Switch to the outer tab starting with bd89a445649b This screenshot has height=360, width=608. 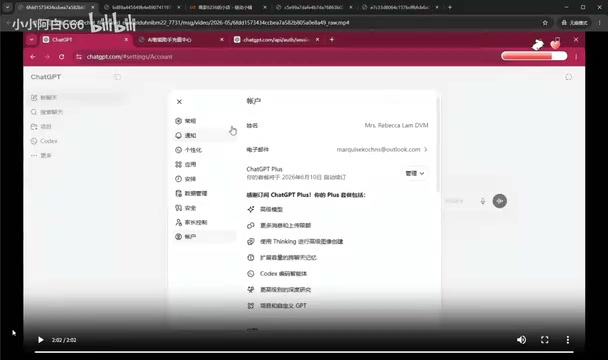pyautogui.click(x=142, y=7)
